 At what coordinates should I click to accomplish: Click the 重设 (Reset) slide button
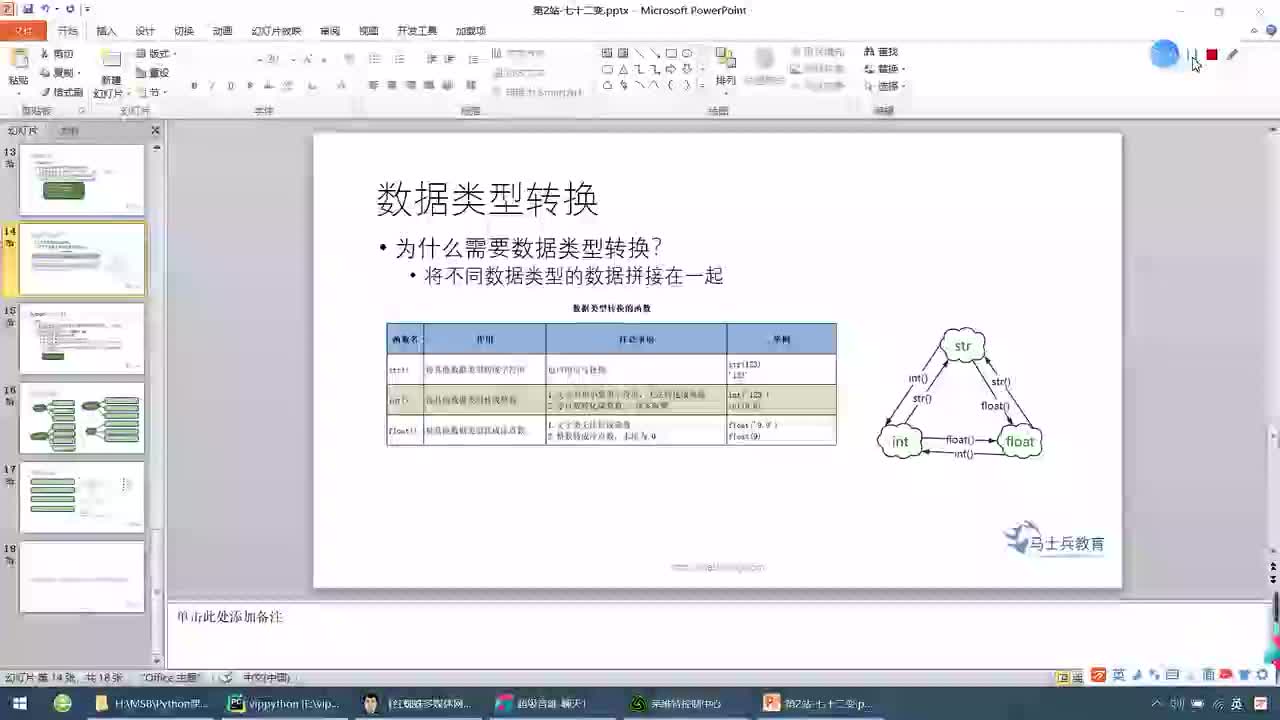coord(152,73)
